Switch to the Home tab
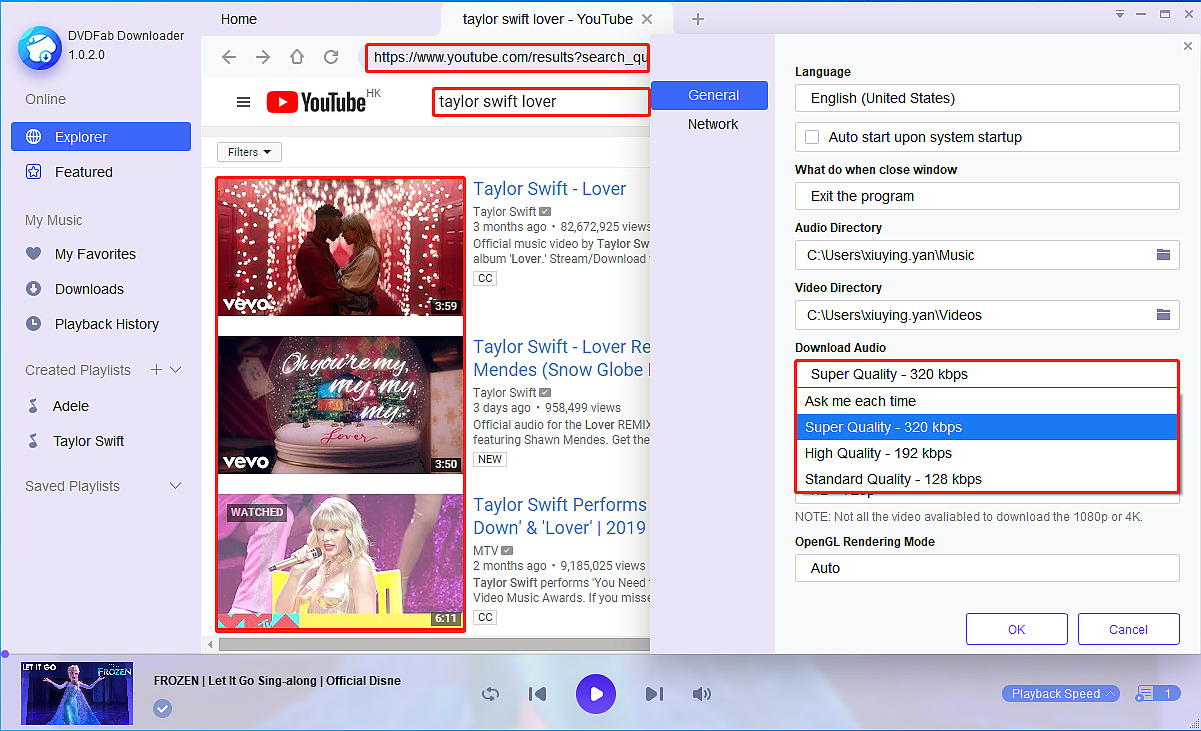 click(239, 19)
